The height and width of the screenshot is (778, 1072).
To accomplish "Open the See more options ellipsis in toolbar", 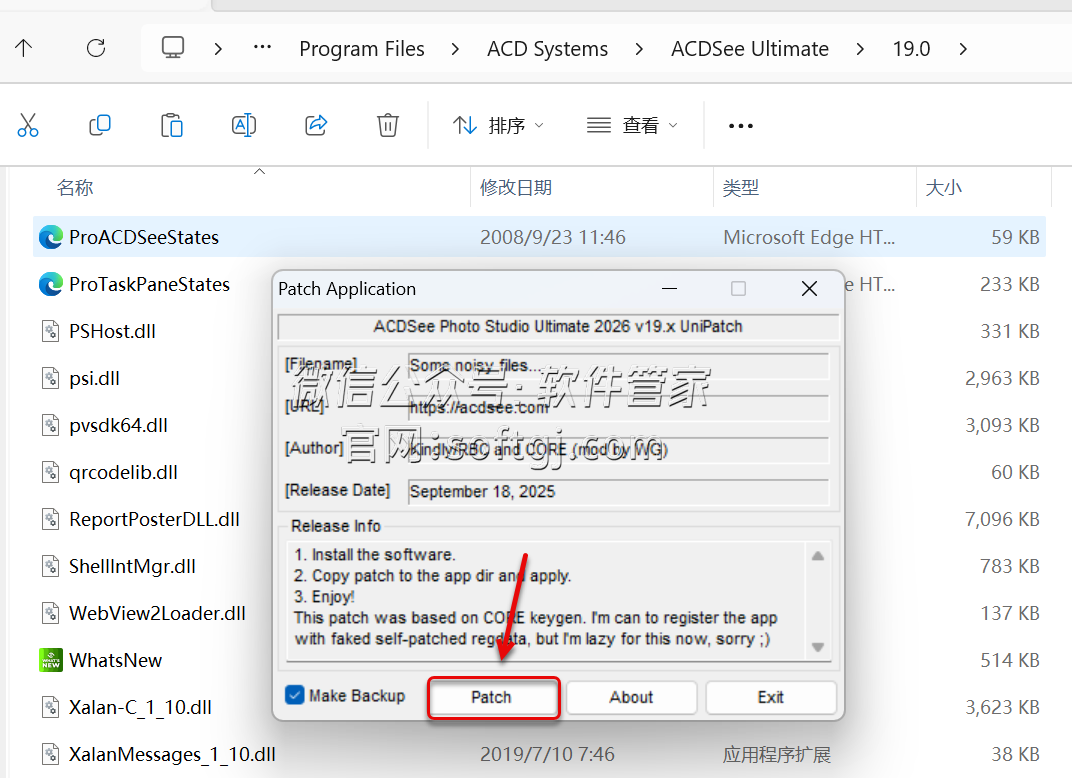I will point(740,126).
